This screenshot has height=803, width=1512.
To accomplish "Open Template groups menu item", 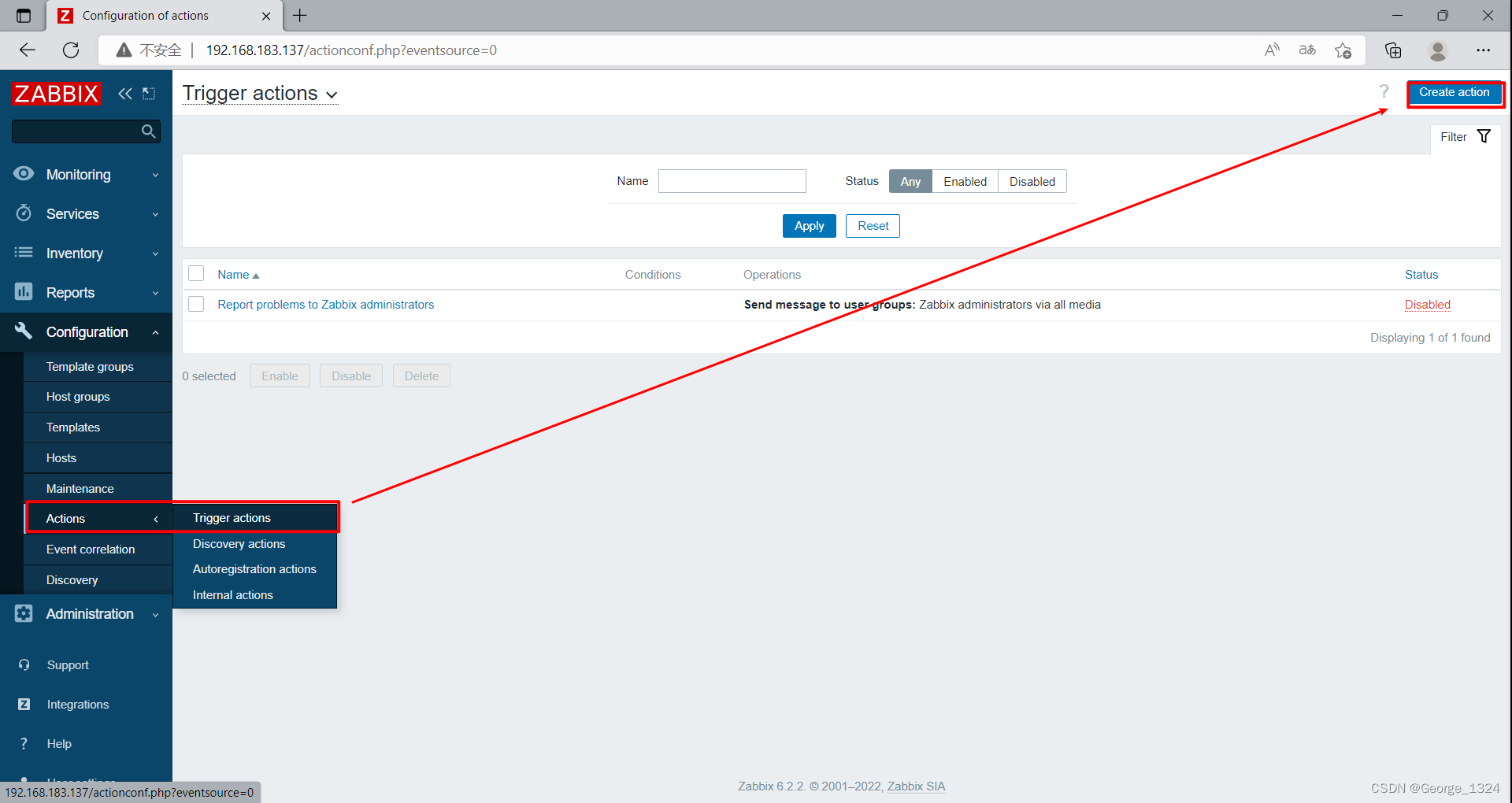I will point(98,367).
